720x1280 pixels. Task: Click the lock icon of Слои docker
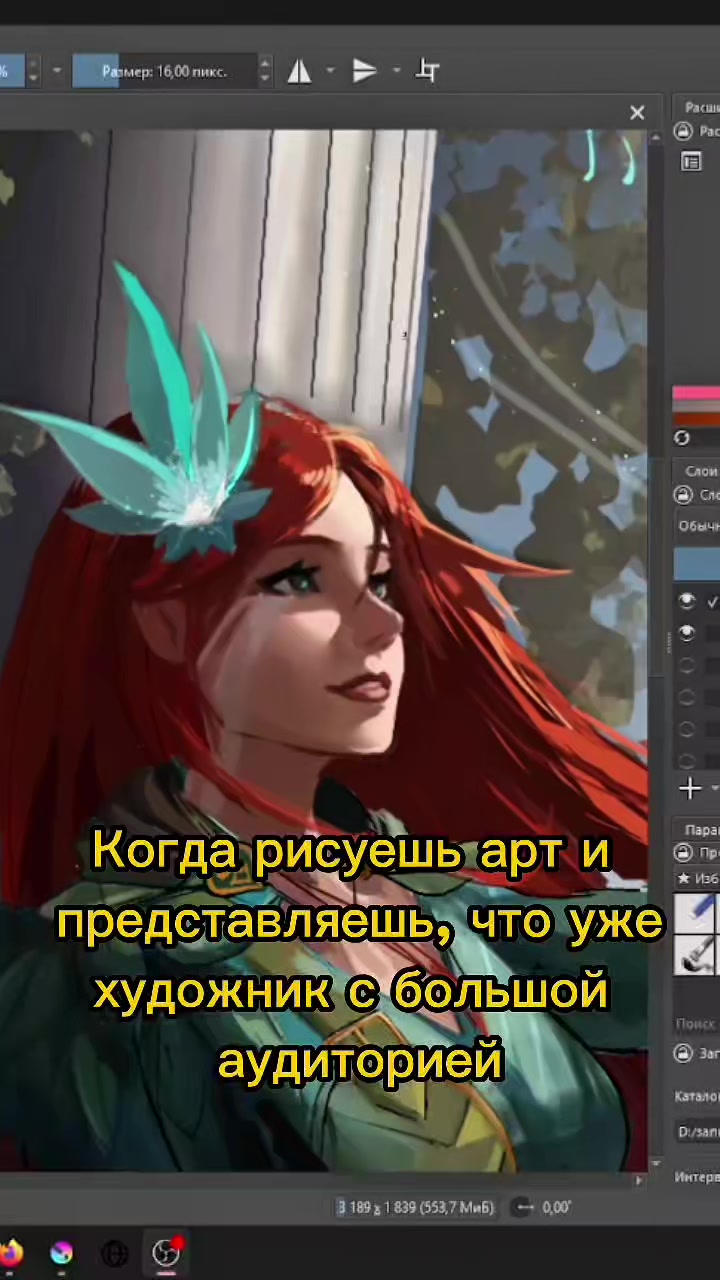tap(684, 495)
